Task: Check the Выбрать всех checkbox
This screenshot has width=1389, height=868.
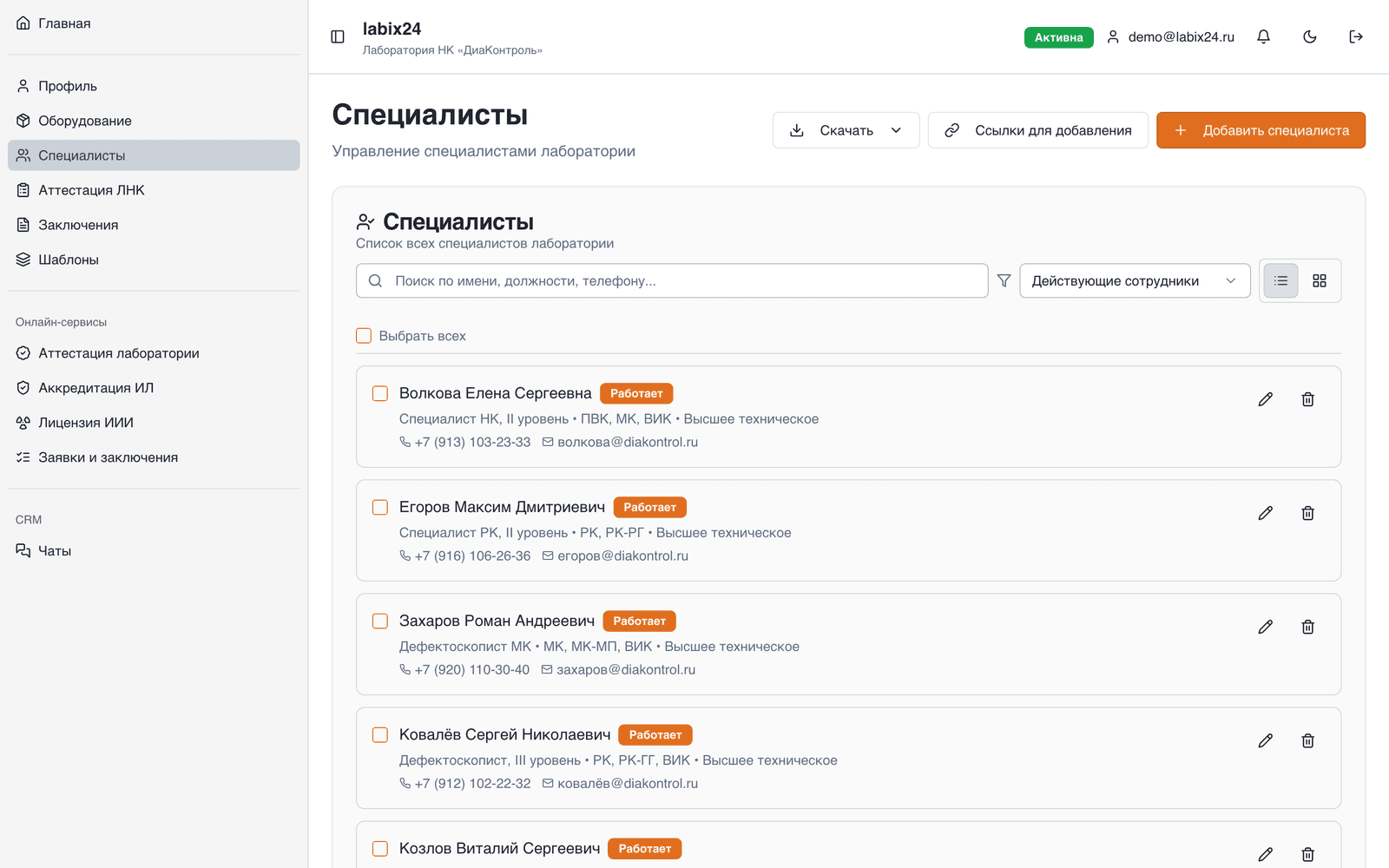Action: [364, 336]
